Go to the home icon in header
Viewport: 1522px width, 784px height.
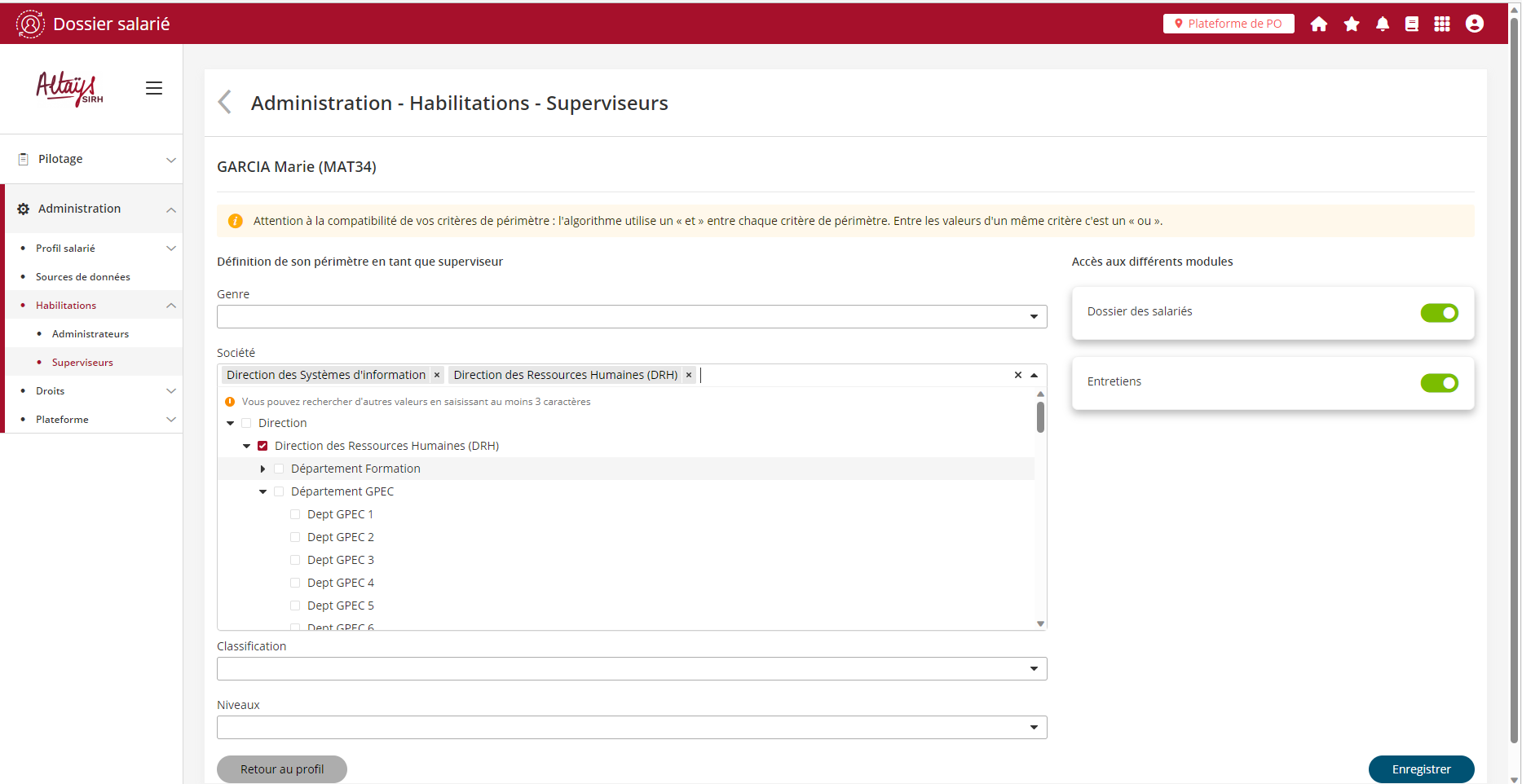tap(1318, 24)
